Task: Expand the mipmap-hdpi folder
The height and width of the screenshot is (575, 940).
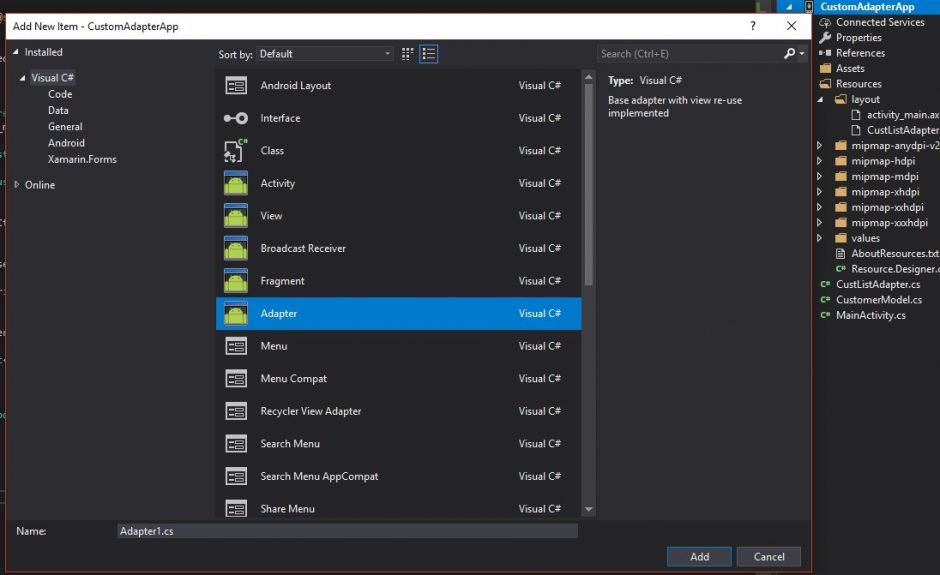Action: (820, 161)
